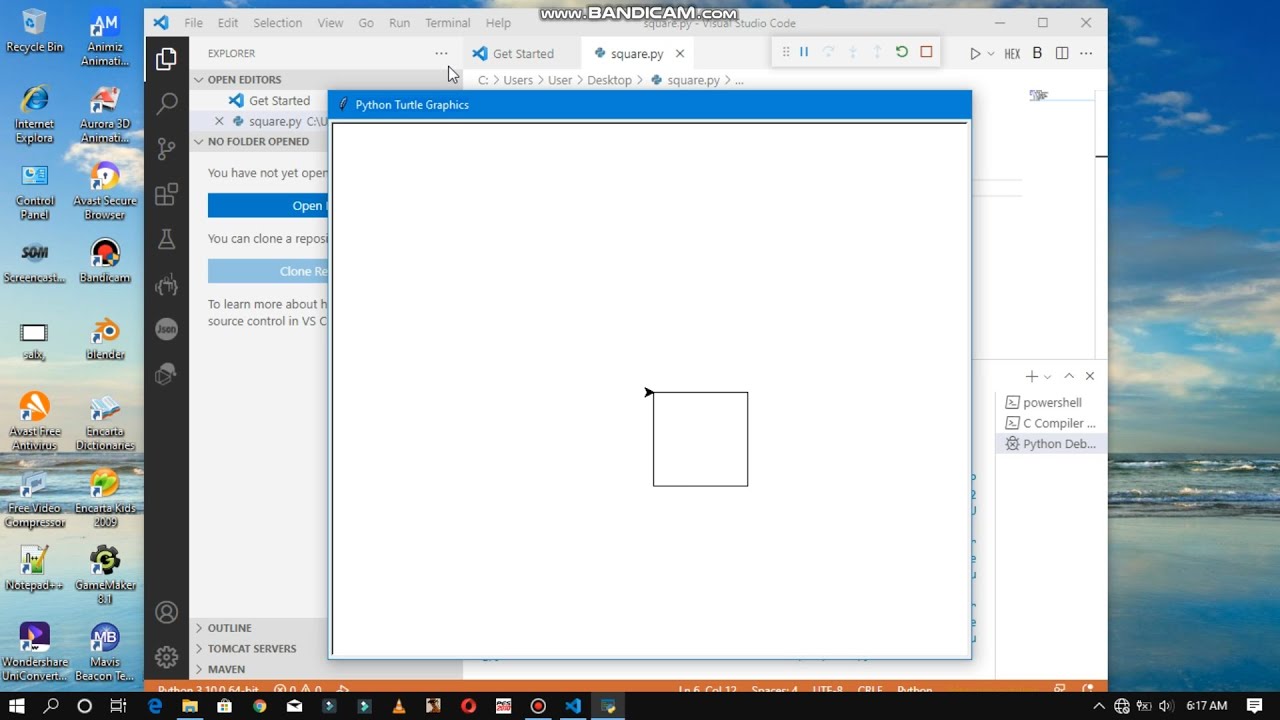This screenshot has width=1280, height=720.
Task: Select the C Compiler terminal
Action: (x=1051, y=423)
